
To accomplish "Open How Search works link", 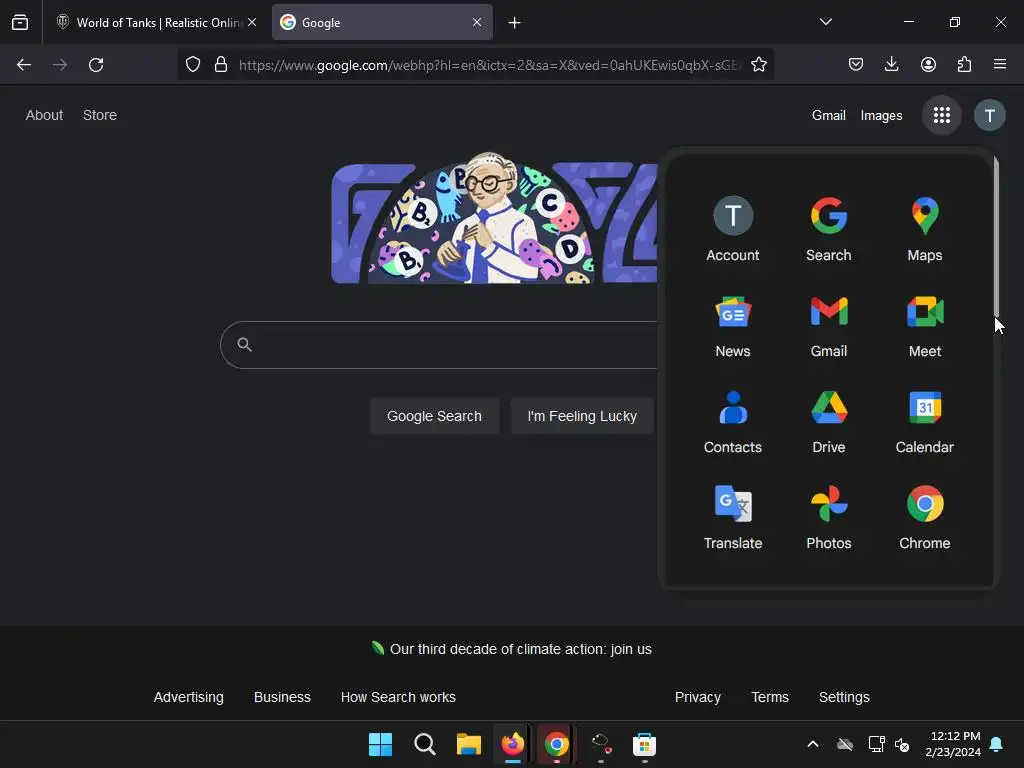I will tap(398, 697).
